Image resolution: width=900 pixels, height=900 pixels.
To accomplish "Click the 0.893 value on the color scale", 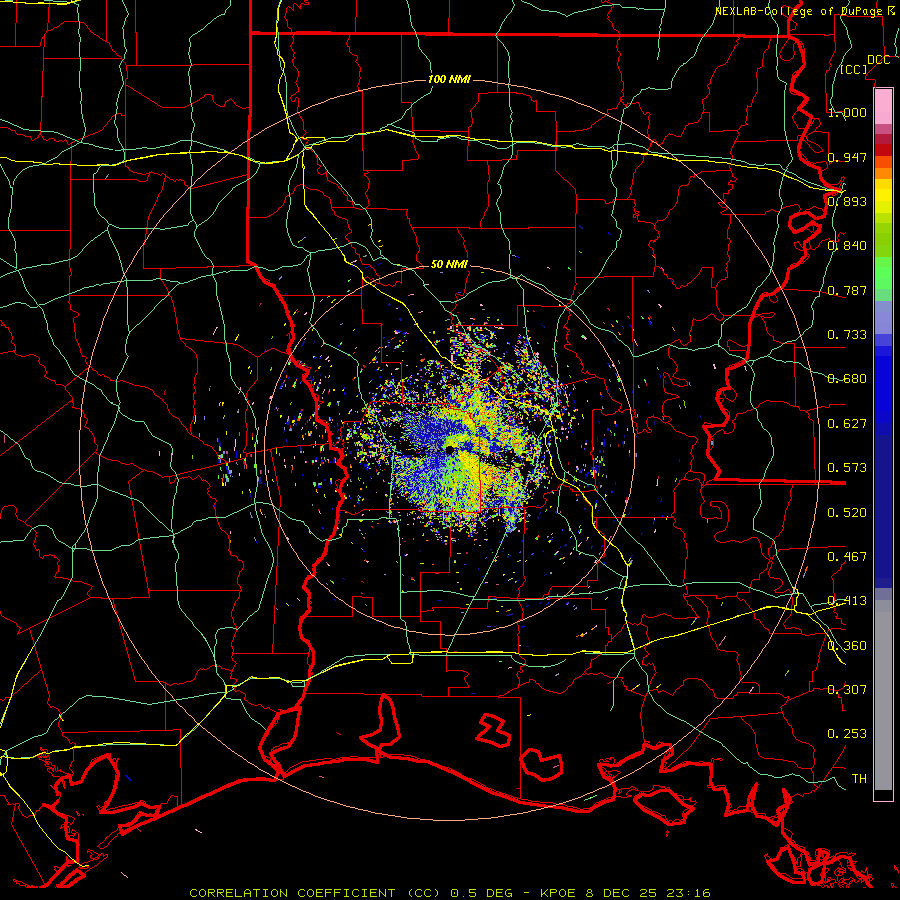I will [847, 201].
